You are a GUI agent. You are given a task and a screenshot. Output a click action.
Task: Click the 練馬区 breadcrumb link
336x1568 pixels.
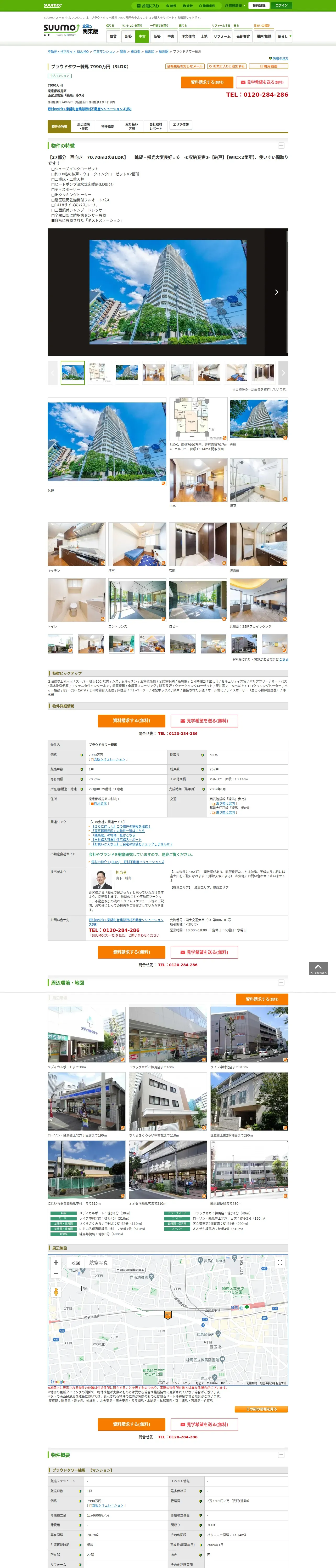pos(149,52)
